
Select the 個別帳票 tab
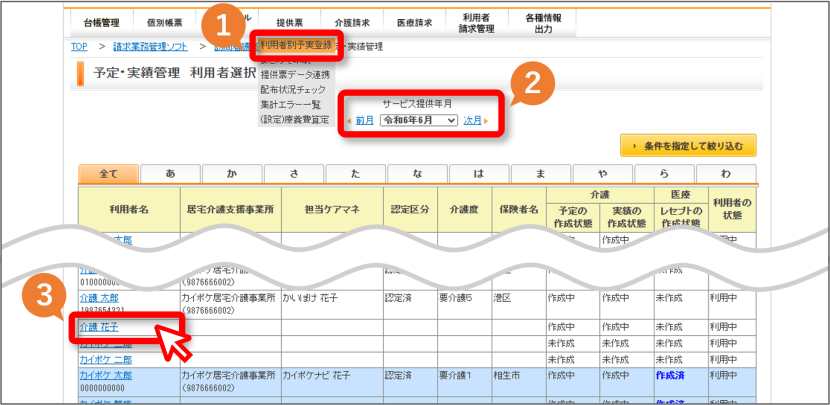165,23
